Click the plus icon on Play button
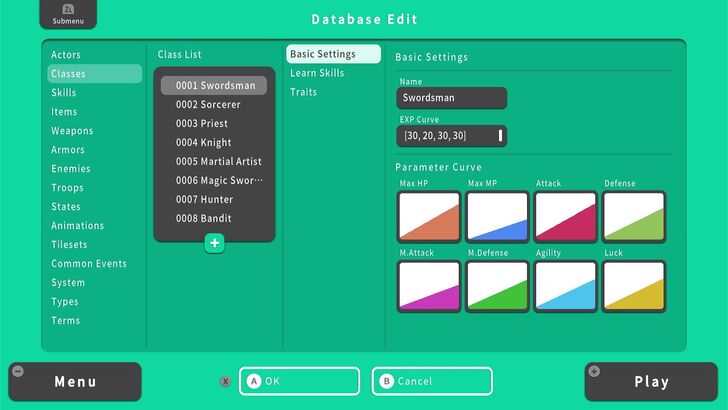The width and height of the screenshot is (728, 410). pos(594,371)
